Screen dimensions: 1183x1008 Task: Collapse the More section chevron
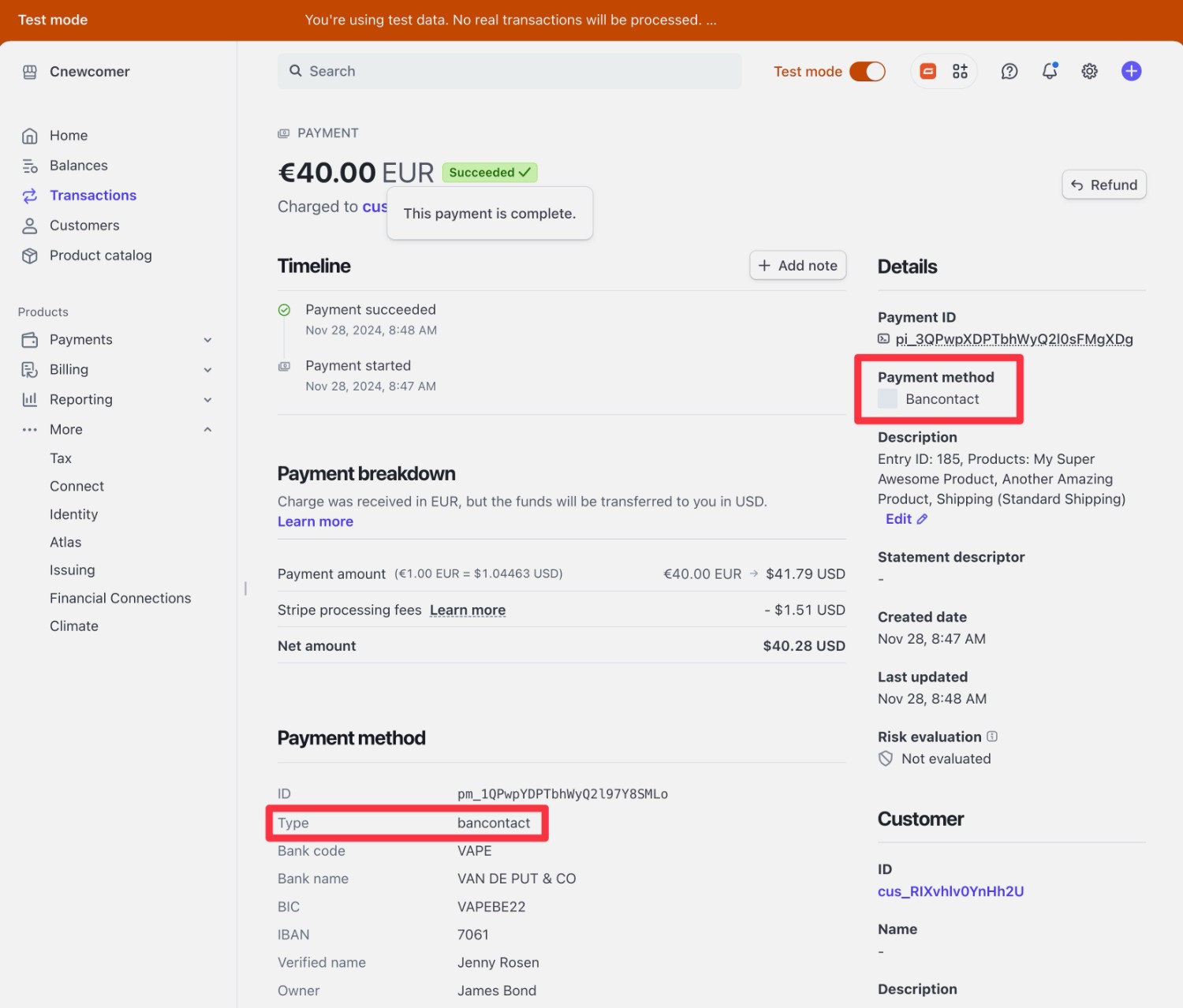(208, 430)
